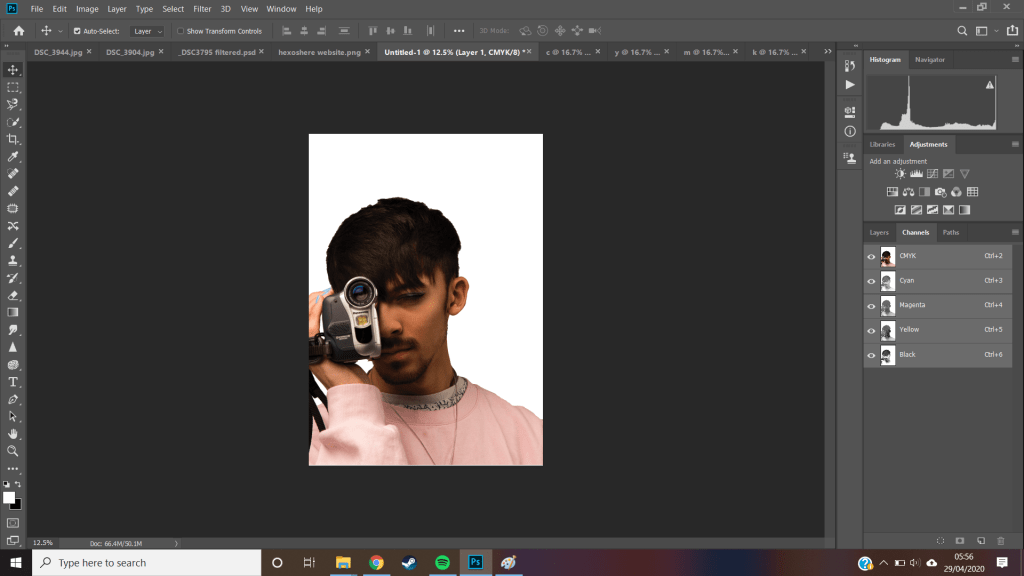Toggle visibility of the Black channel
This screenshot has height=576, width=1024.
871,355
